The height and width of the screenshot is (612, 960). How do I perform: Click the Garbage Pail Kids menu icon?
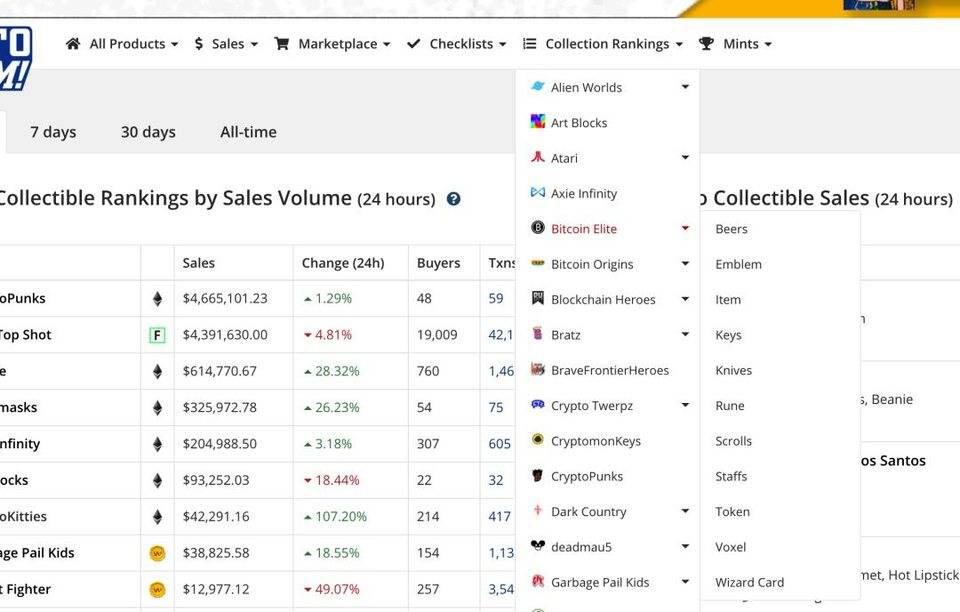(538, 581)
